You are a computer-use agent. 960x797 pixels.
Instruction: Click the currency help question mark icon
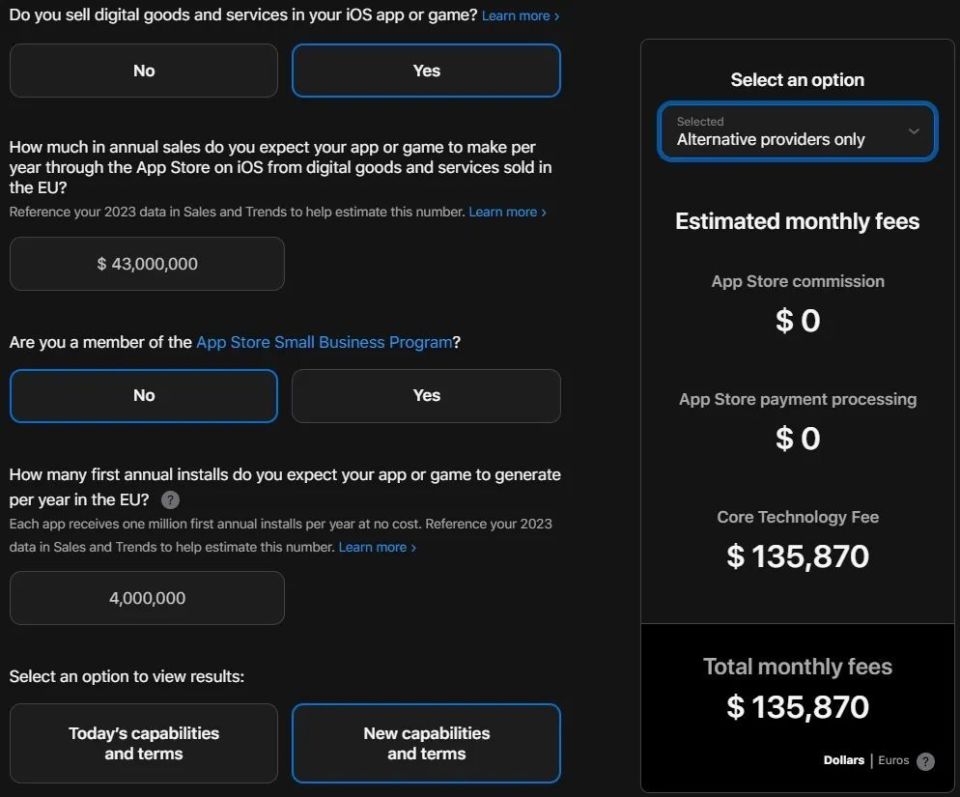(x=926, y=761)
